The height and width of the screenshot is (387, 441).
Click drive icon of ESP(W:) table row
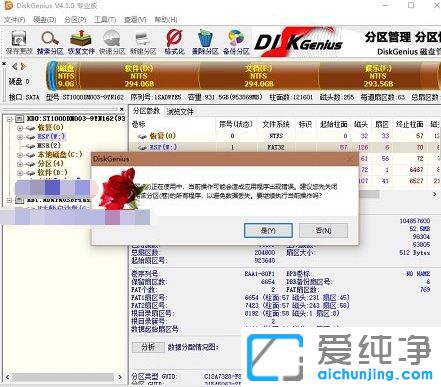pyautogui.click(x=142, y=147)
